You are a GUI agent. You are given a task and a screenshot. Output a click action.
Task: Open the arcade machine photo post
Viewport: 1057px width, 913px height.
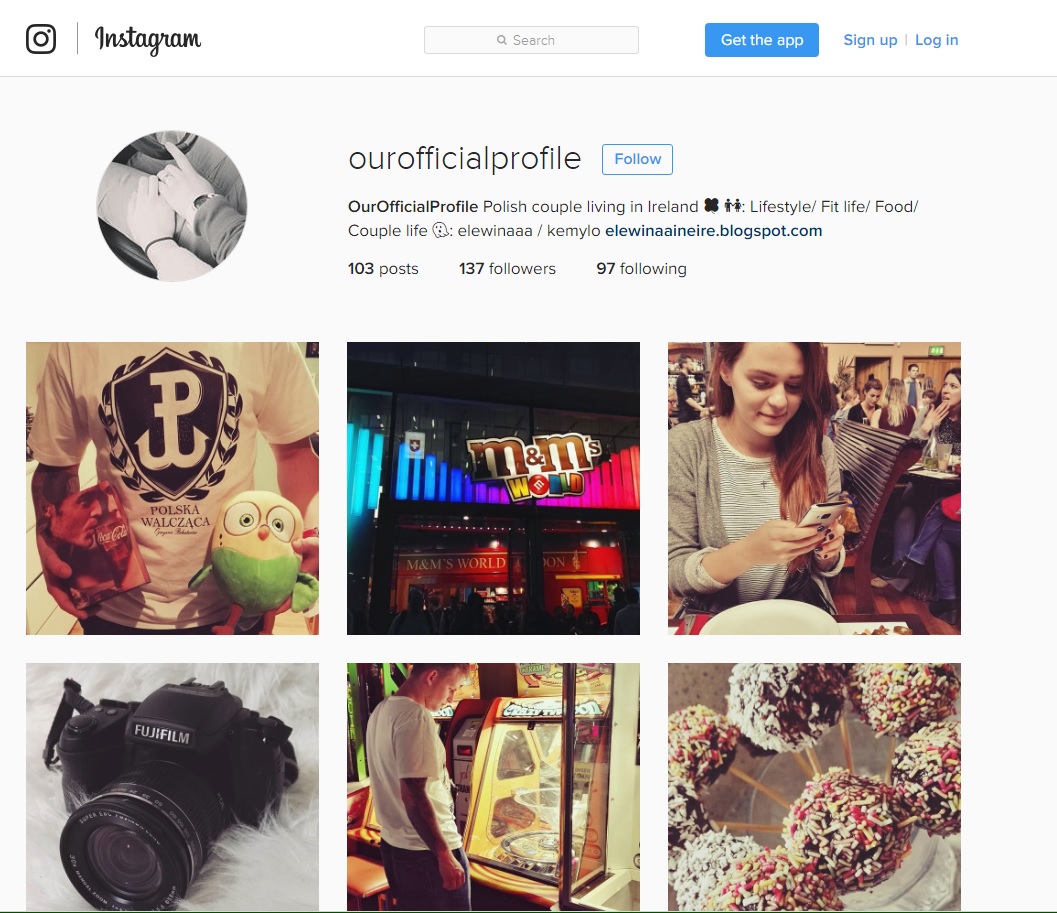coord(493,787)
